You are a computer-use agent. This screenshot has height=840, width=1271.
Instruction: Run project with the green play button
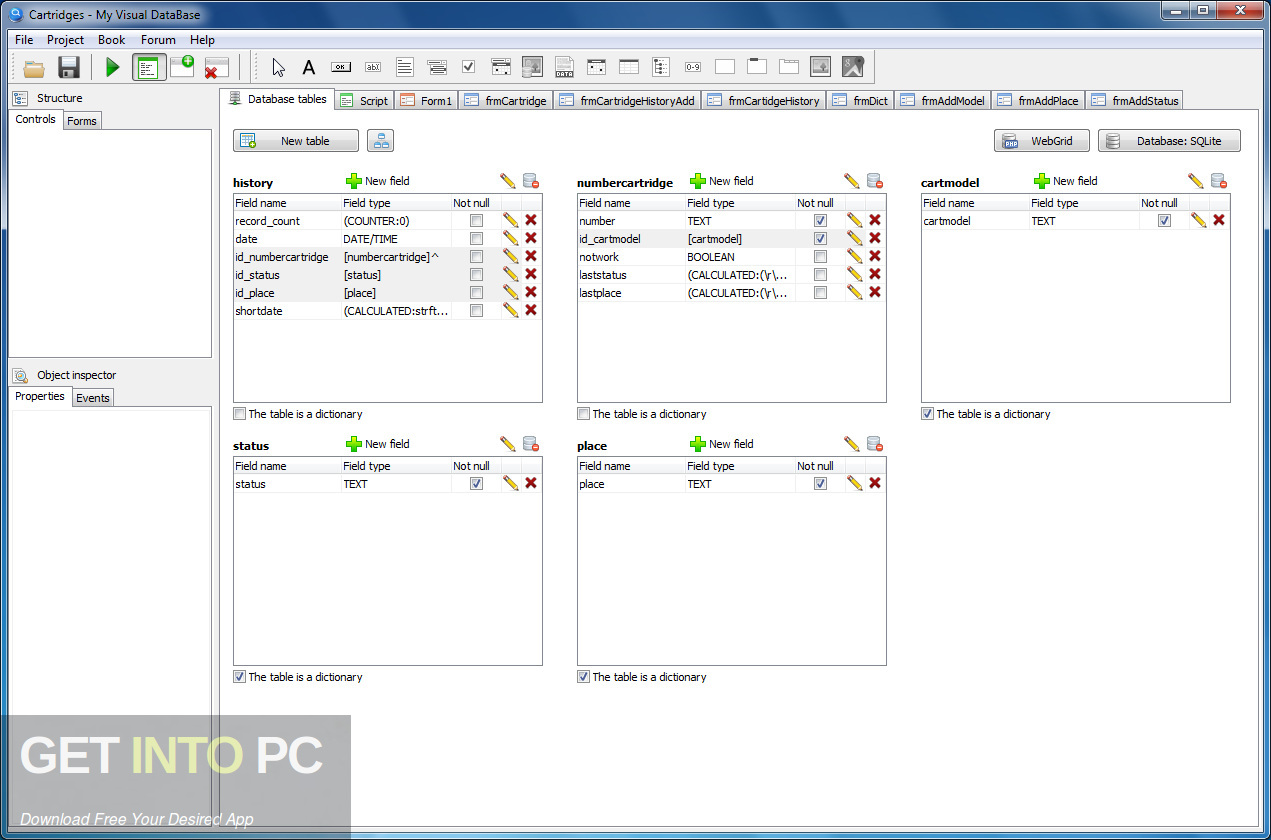pyautogui.click(x=113, y=68)
